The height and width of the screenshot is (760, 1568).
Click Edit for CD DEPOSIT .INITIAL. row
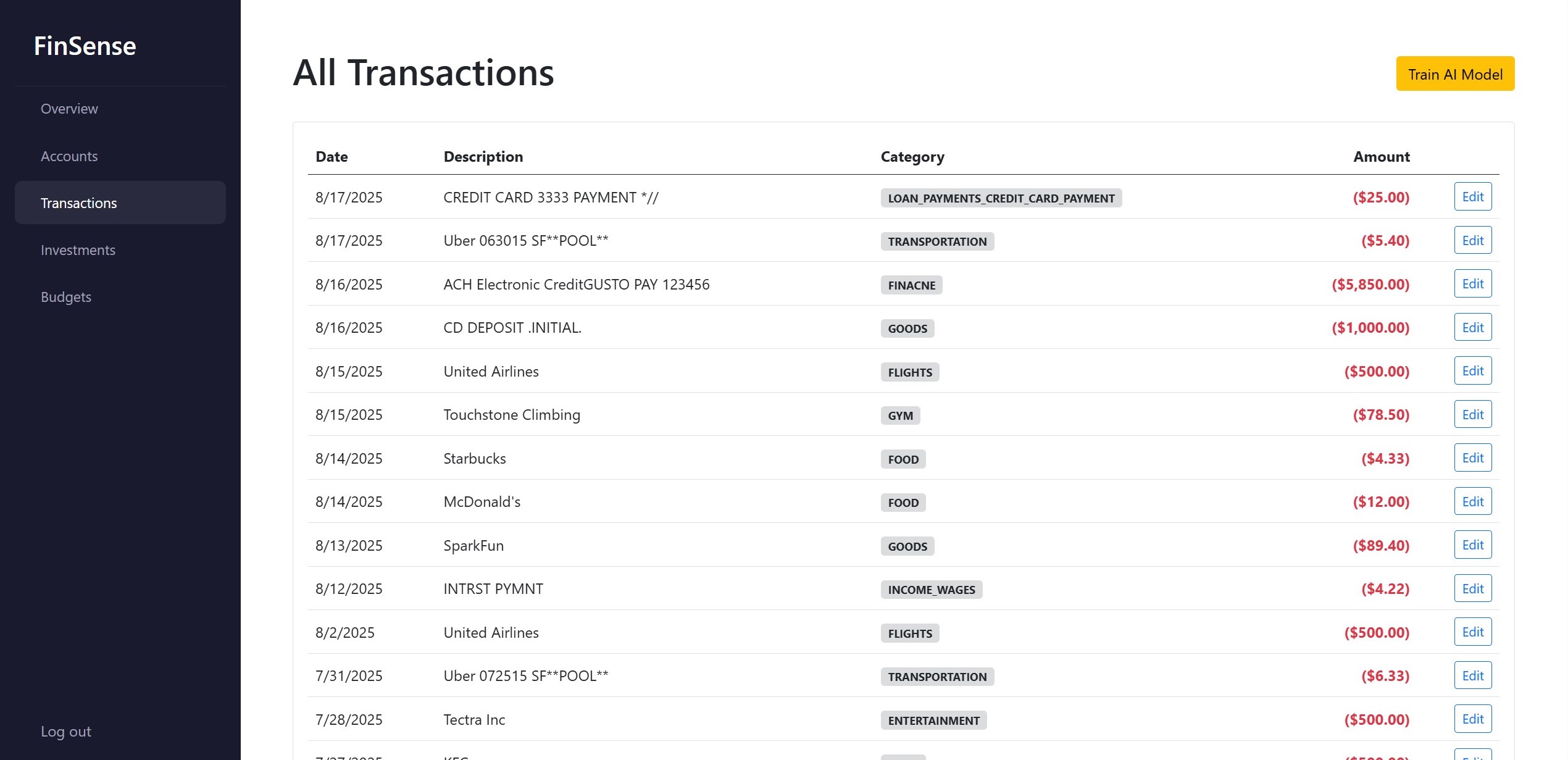click(x=1472, y=327)
